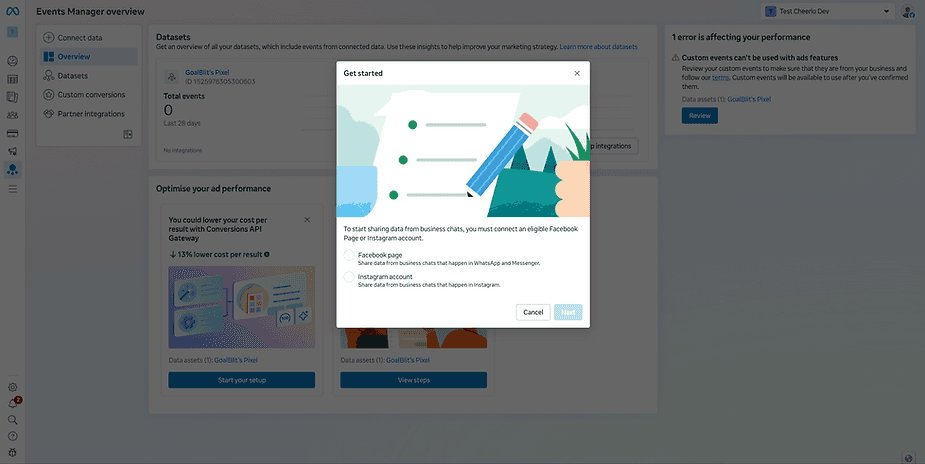Click the Custom conversions star icon
The image size is (925, 464).
click(x=48, y=95)
